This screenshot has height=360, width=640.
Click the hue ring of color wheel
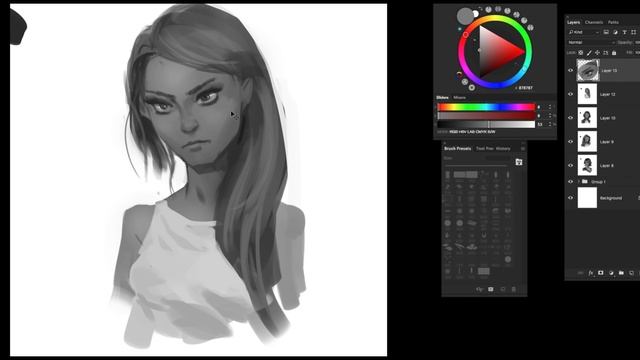495,19
